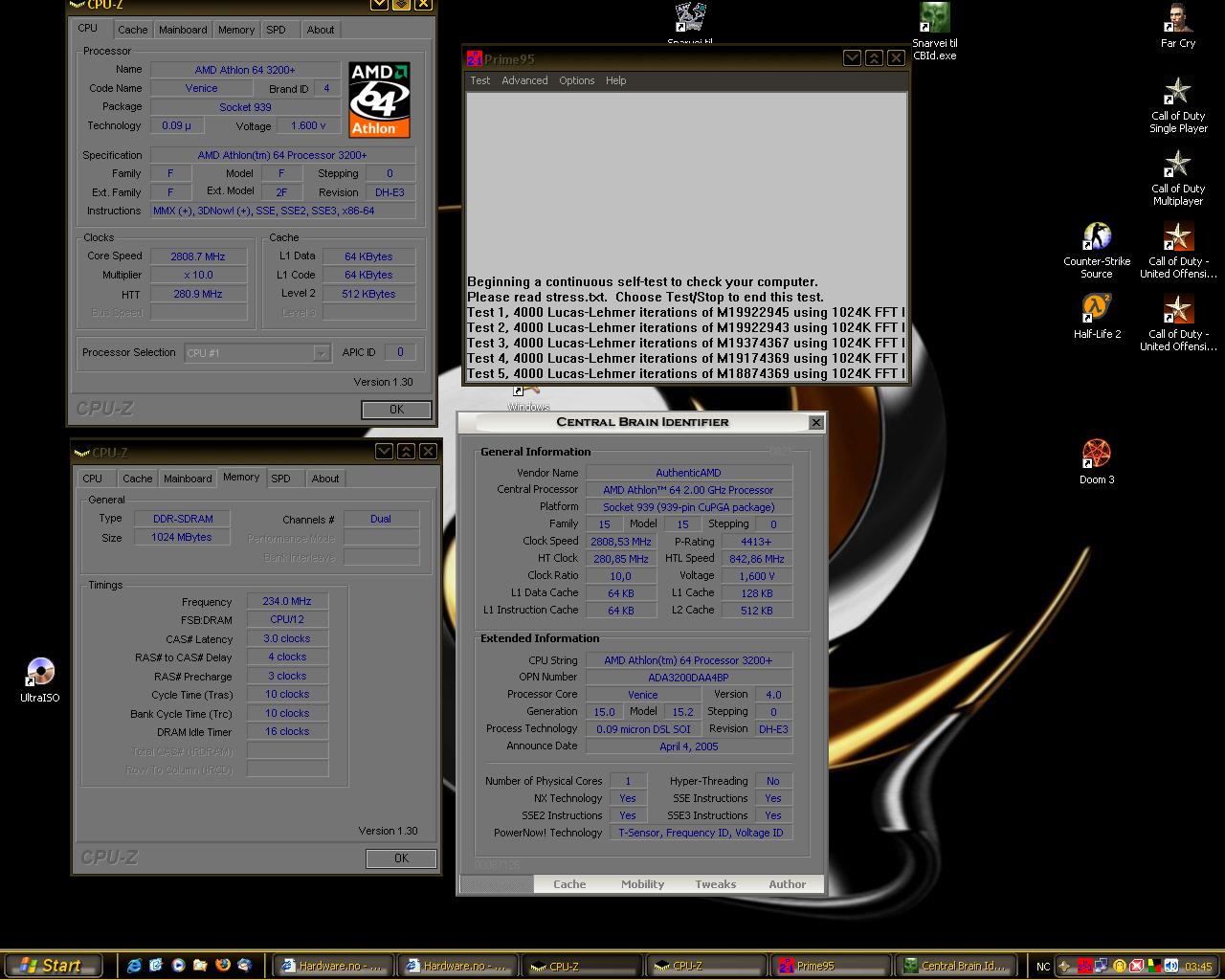The width and height of the screenshot is (1225, 980).
Task: Launch Windows Media Player from Quick Launch
Action: [x=178, y=966]
